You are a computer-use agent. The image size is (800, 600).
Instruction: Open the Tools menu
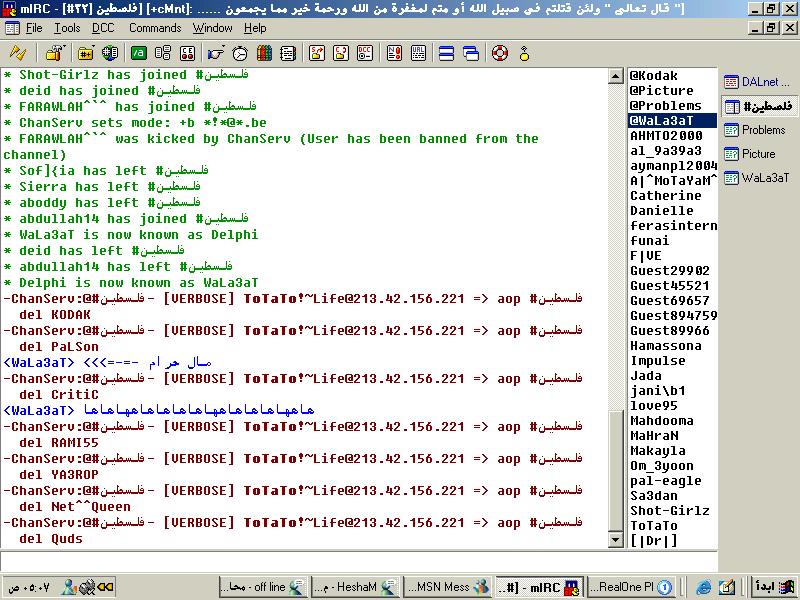coord(67,28)
